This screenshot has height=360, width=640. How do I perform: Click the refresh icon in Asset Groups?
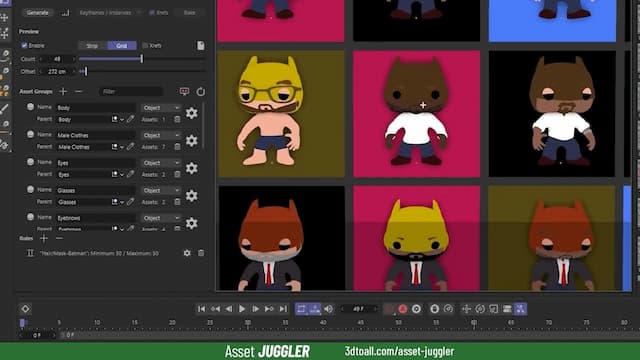tap(200, 91)
